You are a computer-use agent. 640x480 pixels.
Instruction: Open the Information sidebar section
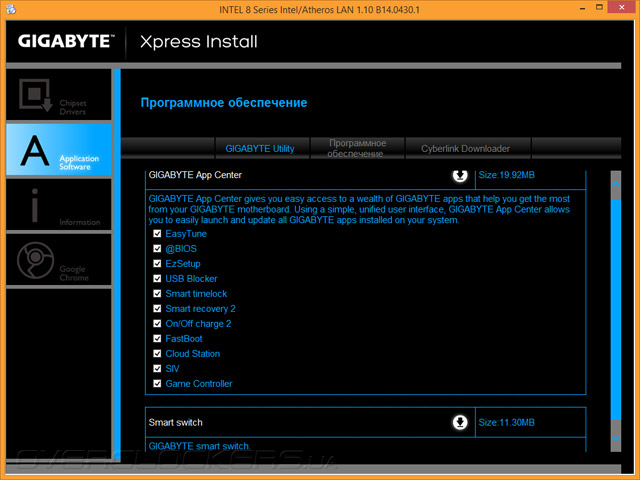[x=59, y=204]
